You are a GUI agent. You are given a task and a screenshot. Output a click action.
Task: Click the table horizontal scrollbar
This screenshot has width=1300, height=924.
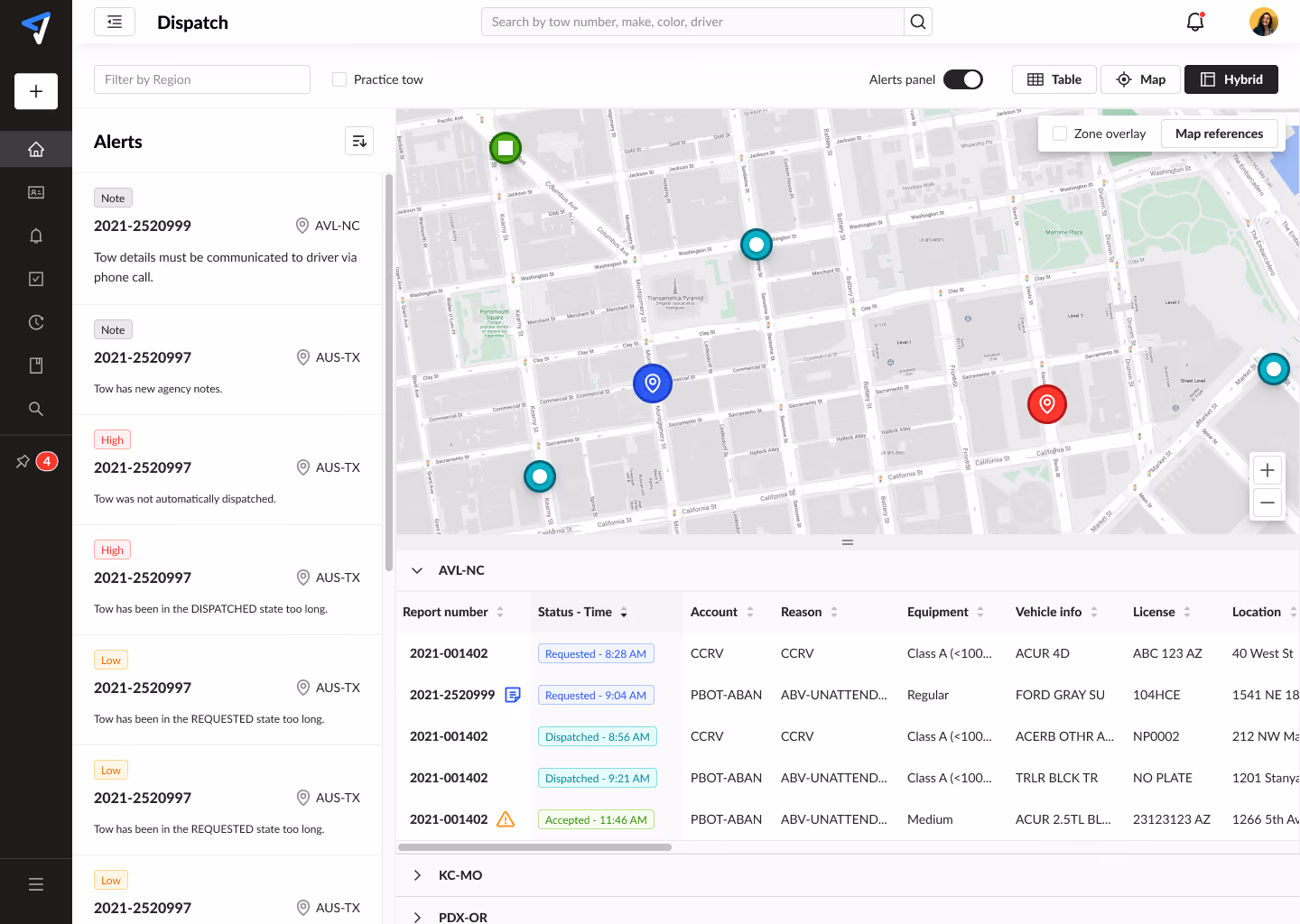[534, 847]
